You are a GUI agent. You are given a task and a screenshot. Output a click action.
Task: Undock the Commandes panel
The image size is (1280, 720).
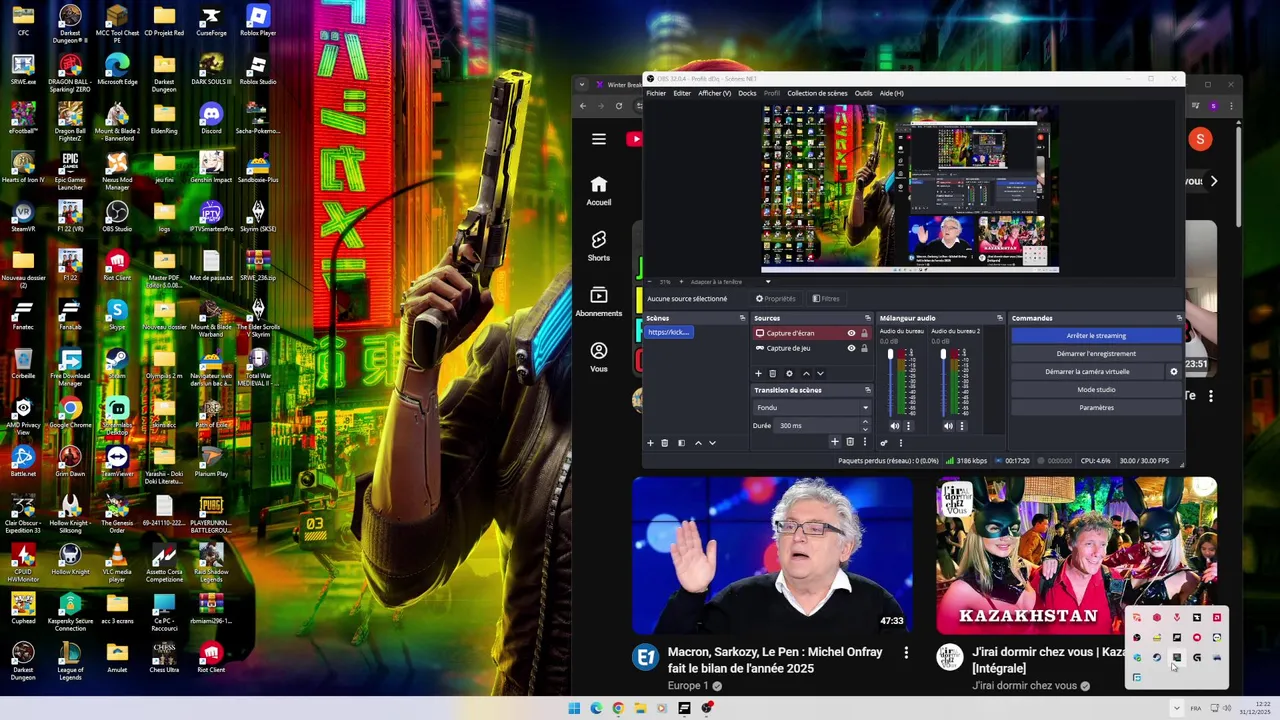click(1179, 318)
